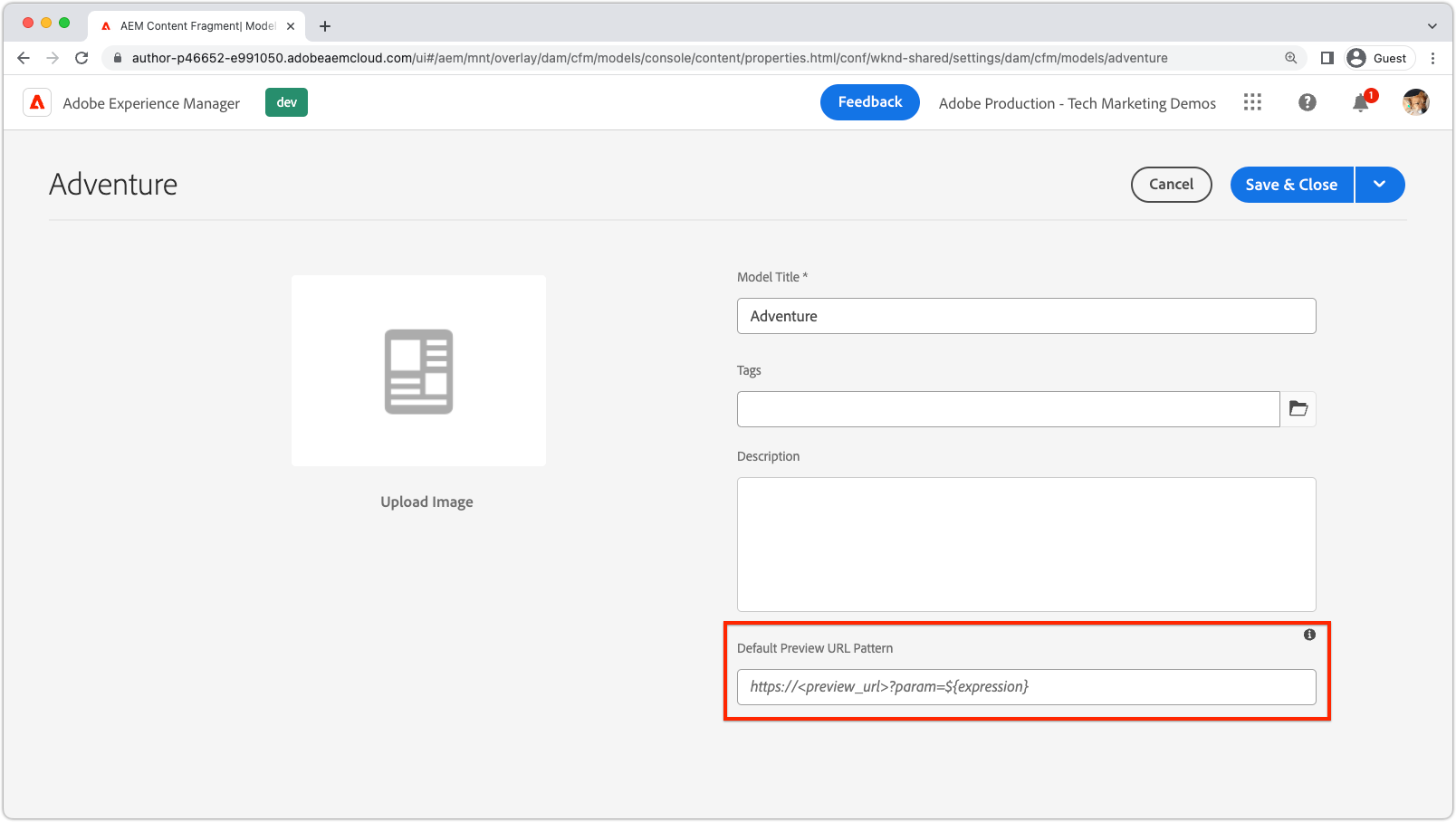Viewport: 1456px width, 822px height.
Task: Show info for Default Preview URL Pattern
Action: tap(1309, 635)
